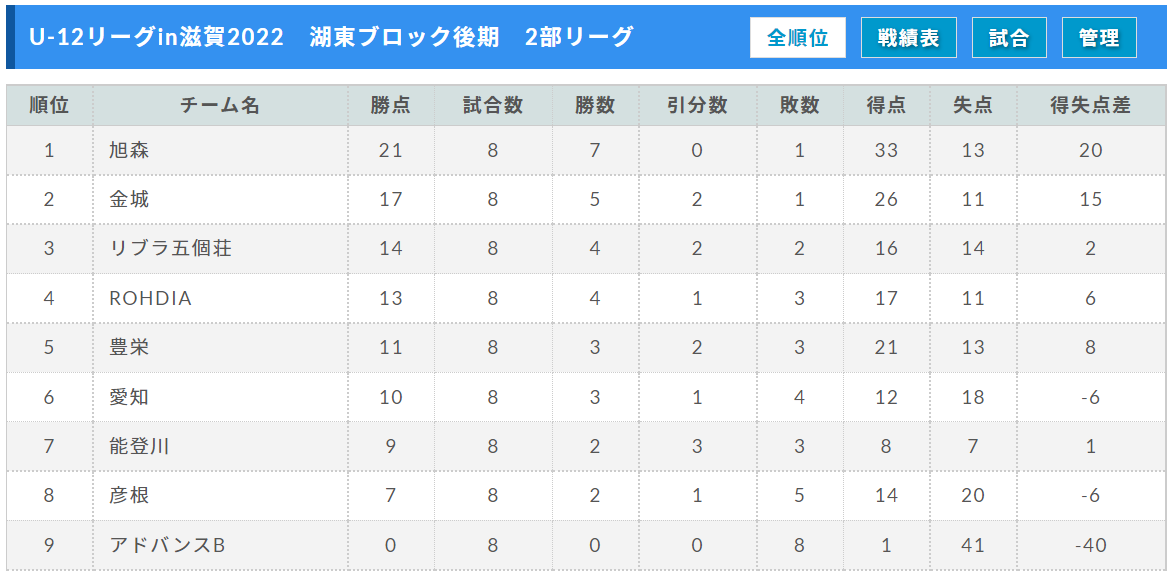Select team 愛知 in the table
This screenshot has height=577, width=1171.
[129, 397]
